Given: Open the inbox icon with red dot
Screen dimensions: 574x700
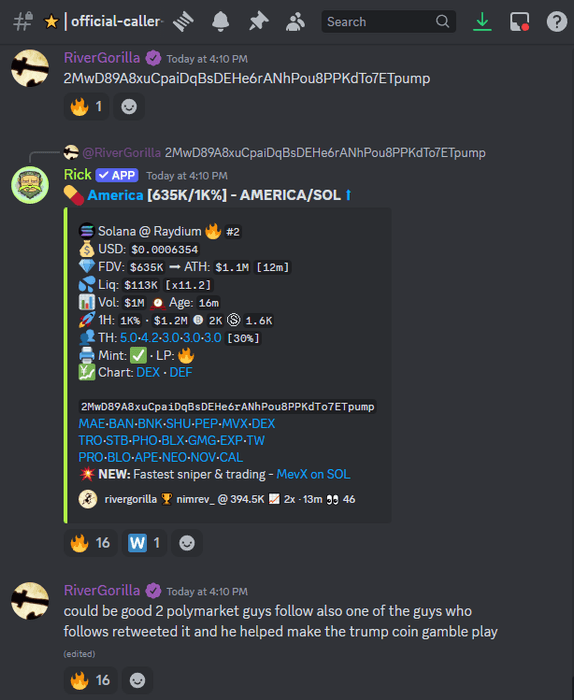Looking at the screenshot, I should pos(520,21).
